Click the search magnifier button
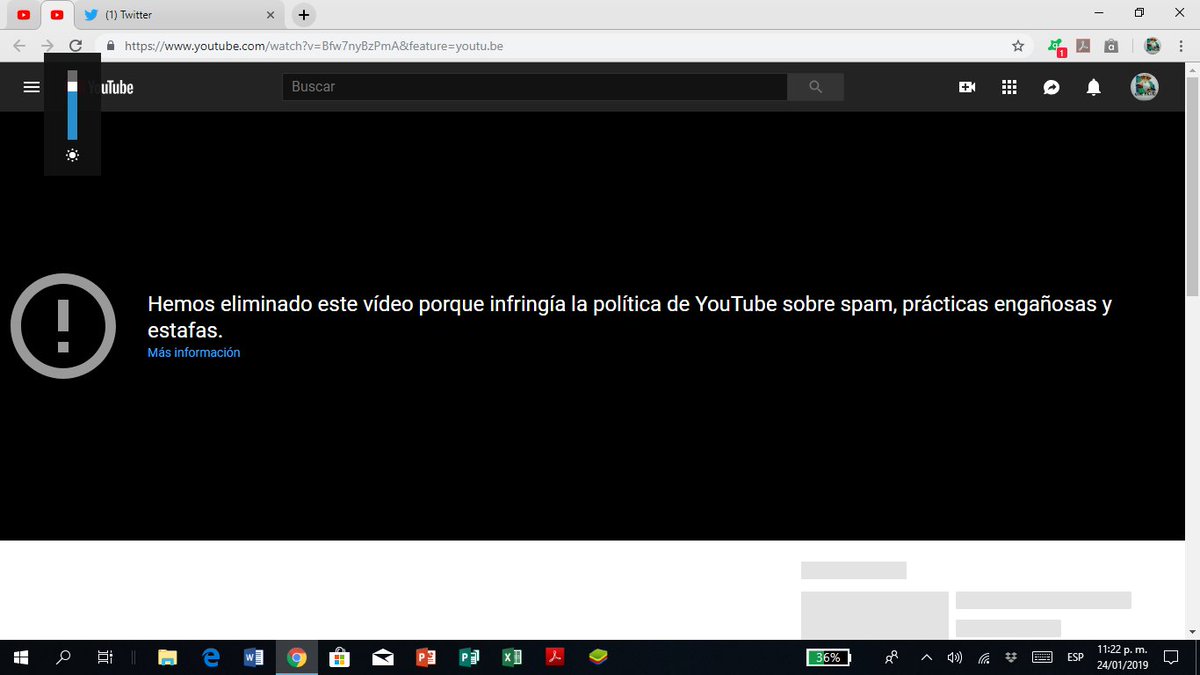This screenshot has height=675, width=1200. (815, 87)
